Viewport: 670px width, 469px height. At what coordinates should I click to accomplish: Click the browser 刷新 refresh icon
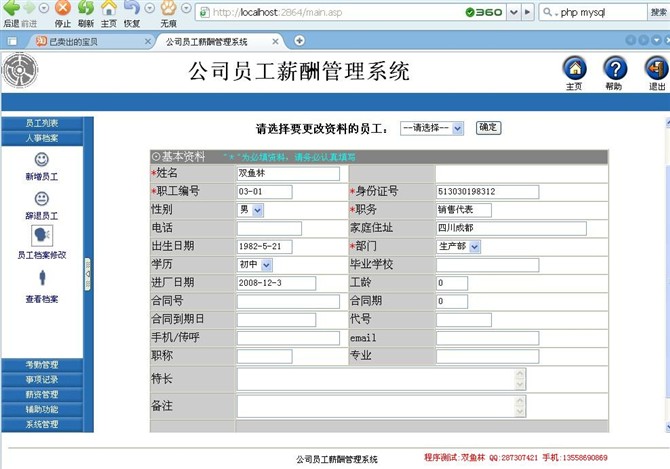pyautogui.click(x=86, y=8)
